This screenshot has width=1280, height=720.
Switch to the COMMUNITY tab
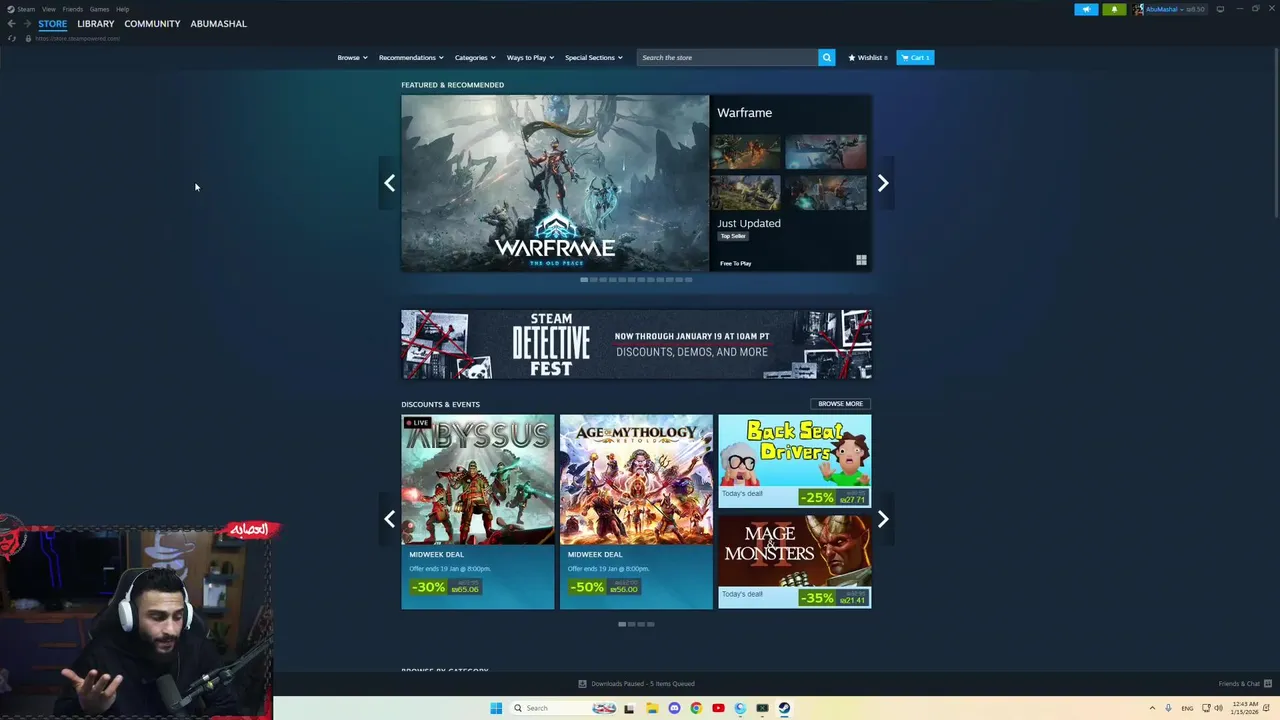[152, 23]
